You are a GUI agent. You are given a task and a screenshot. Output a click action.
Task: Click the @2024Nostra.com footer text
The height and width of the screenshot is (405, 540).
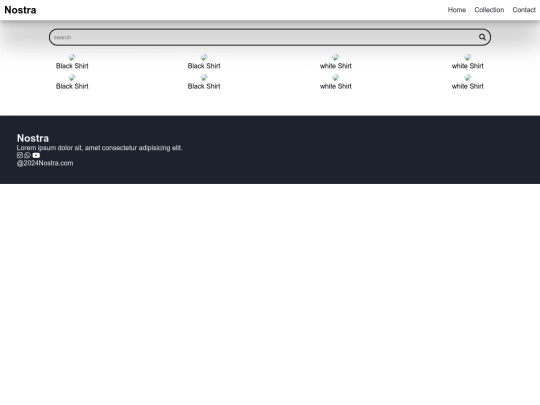45,163
